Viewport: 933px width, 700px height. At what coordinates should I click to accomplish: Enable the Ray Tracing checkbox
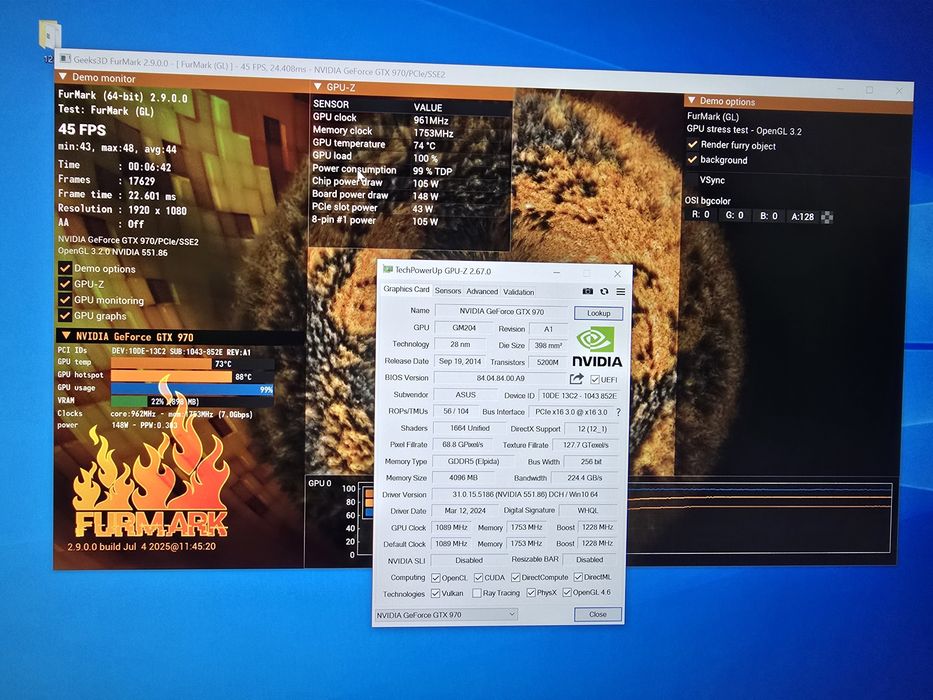(476, 593)
